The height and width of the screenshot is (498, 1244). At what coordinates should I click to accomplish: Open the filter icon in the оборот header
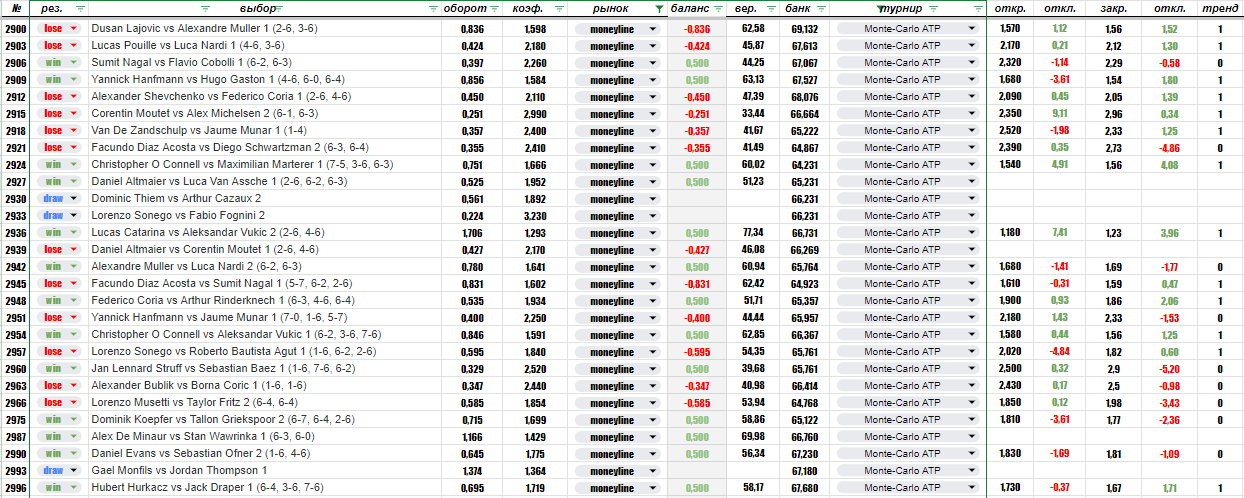(x=496, y=8)
